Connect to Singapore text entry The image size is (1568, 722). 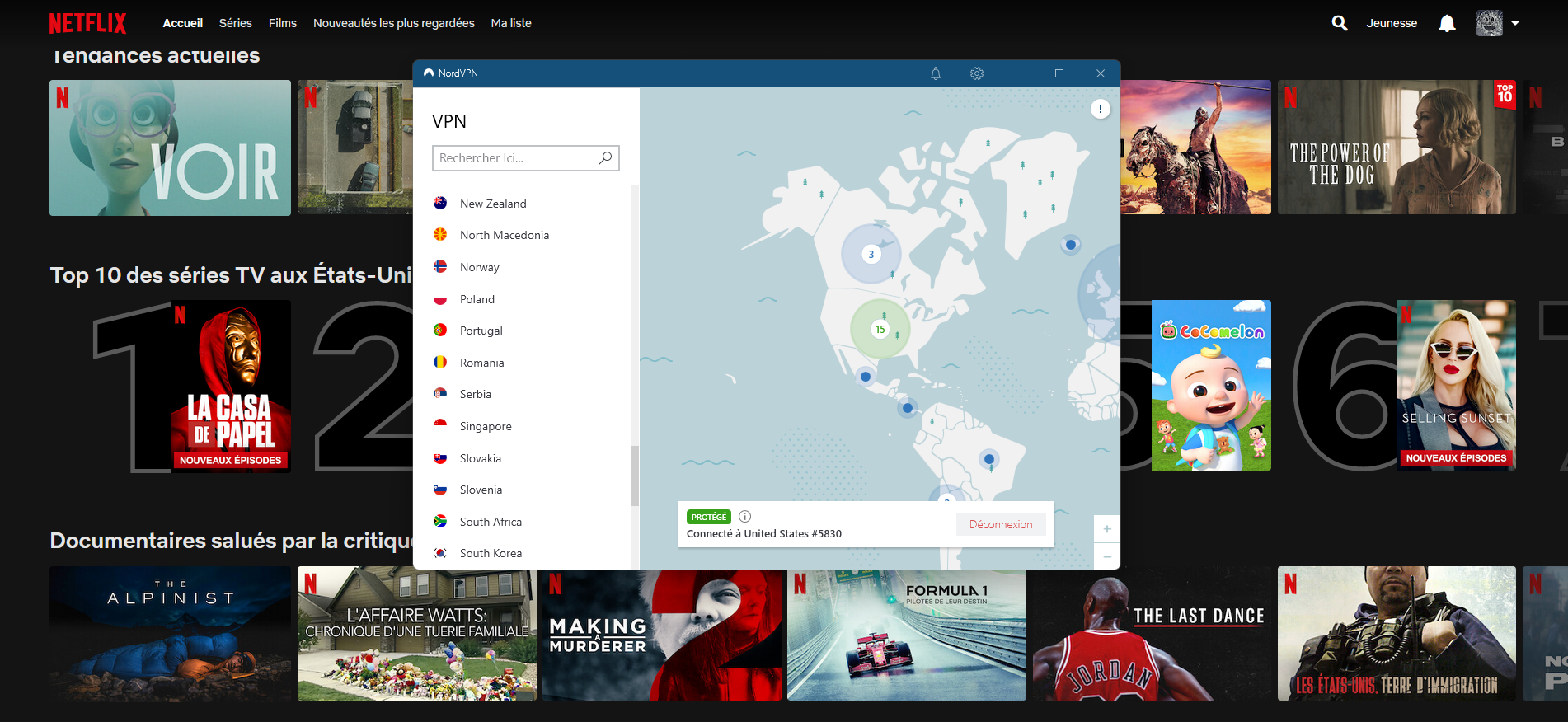pyautogui.click(x=486, y=426)
